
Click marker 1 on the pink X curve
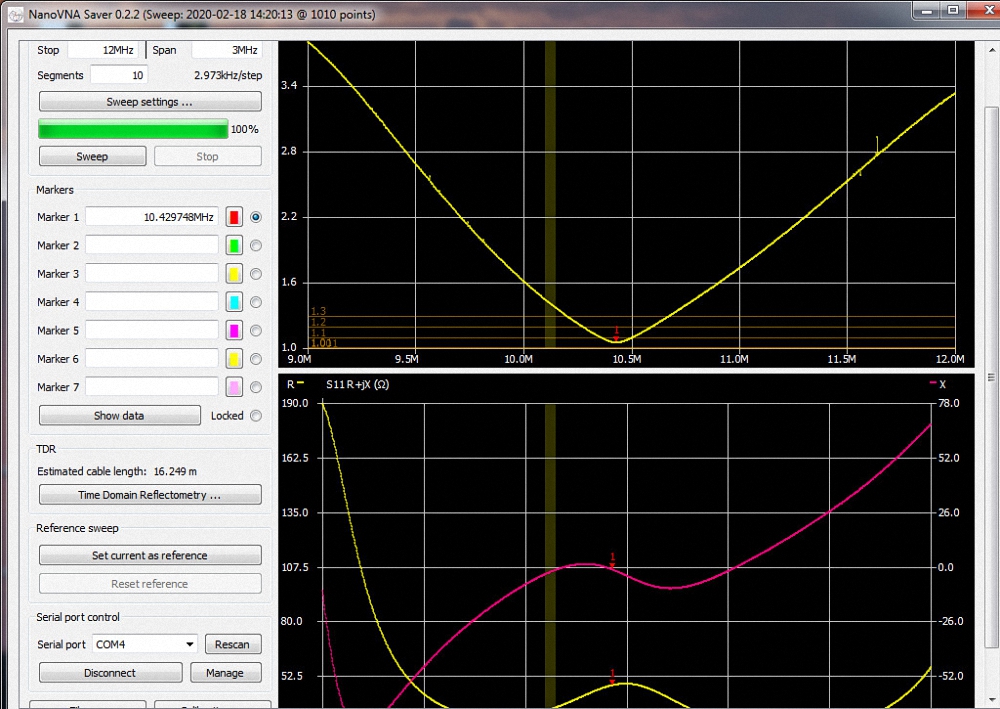612,561
